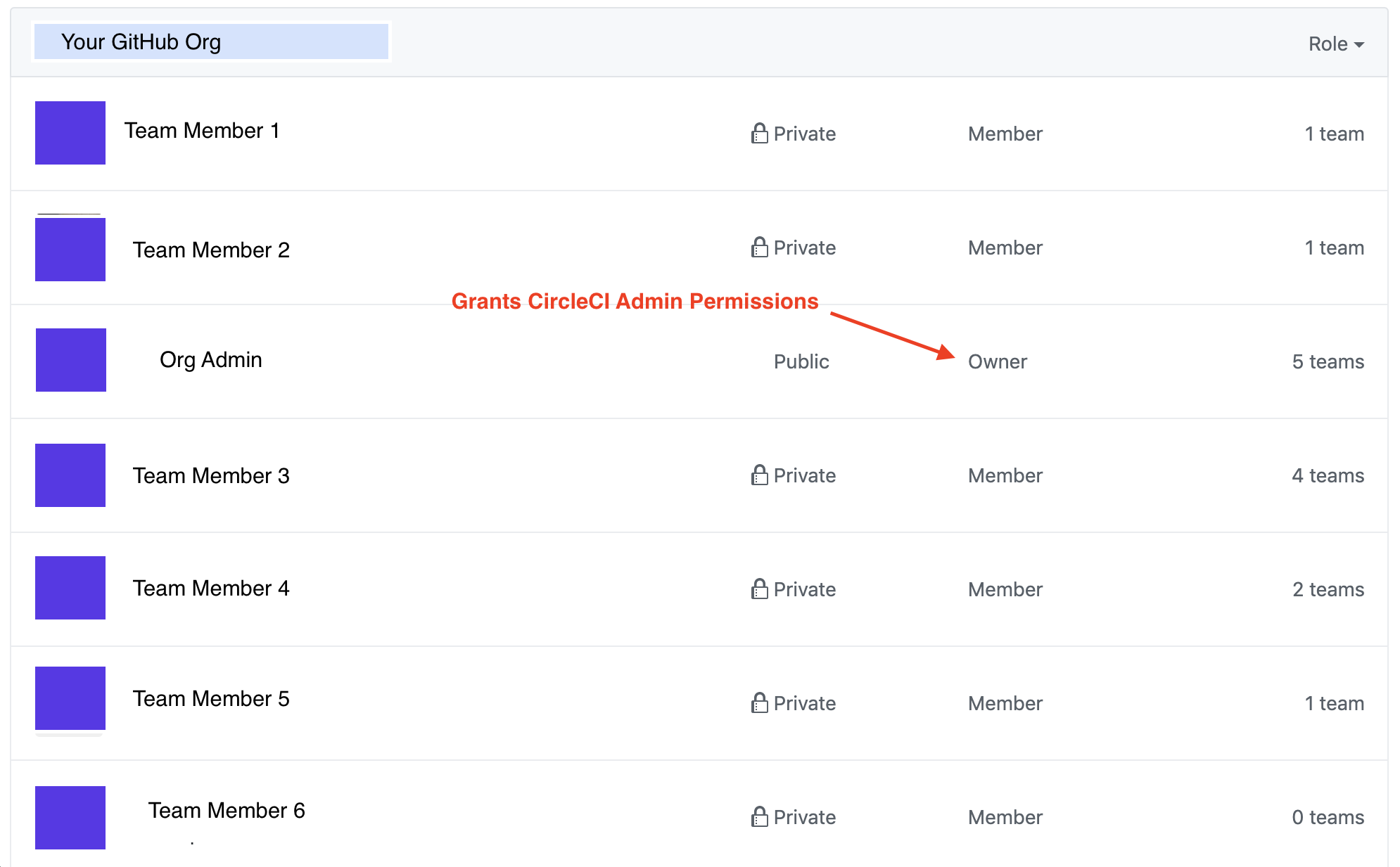Click the Your GitHub Org header field

(211, 42)
